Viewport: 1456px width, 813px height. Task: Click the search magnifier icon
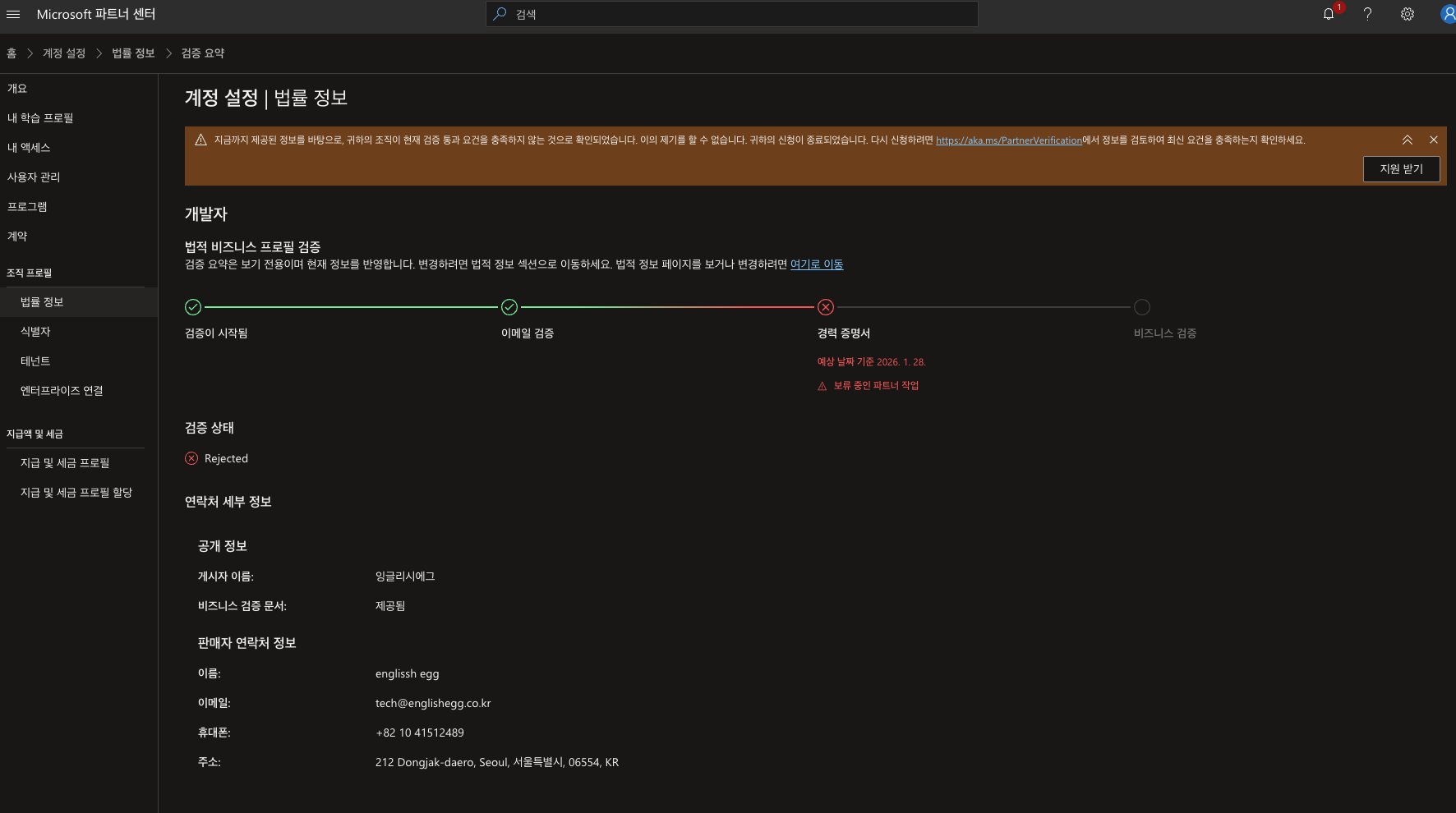(500, 14)
